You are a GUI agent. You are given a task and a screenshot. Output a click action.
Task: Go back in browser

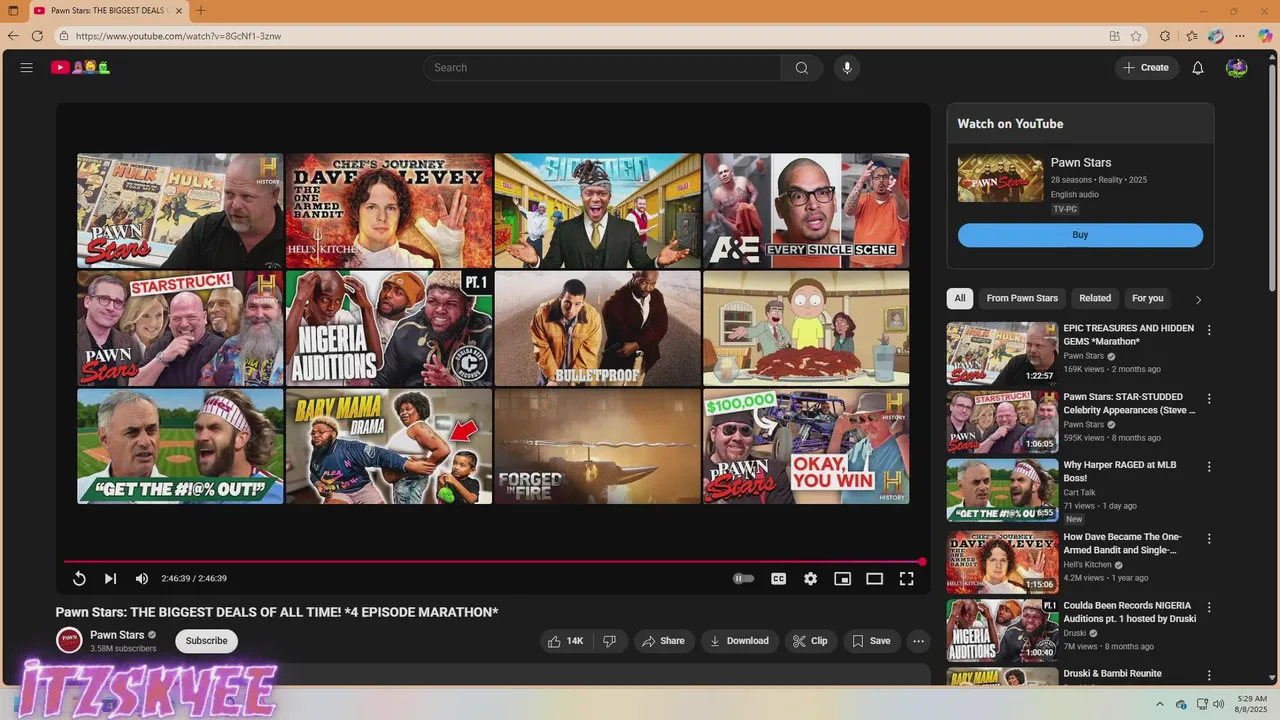pos(13,36)
